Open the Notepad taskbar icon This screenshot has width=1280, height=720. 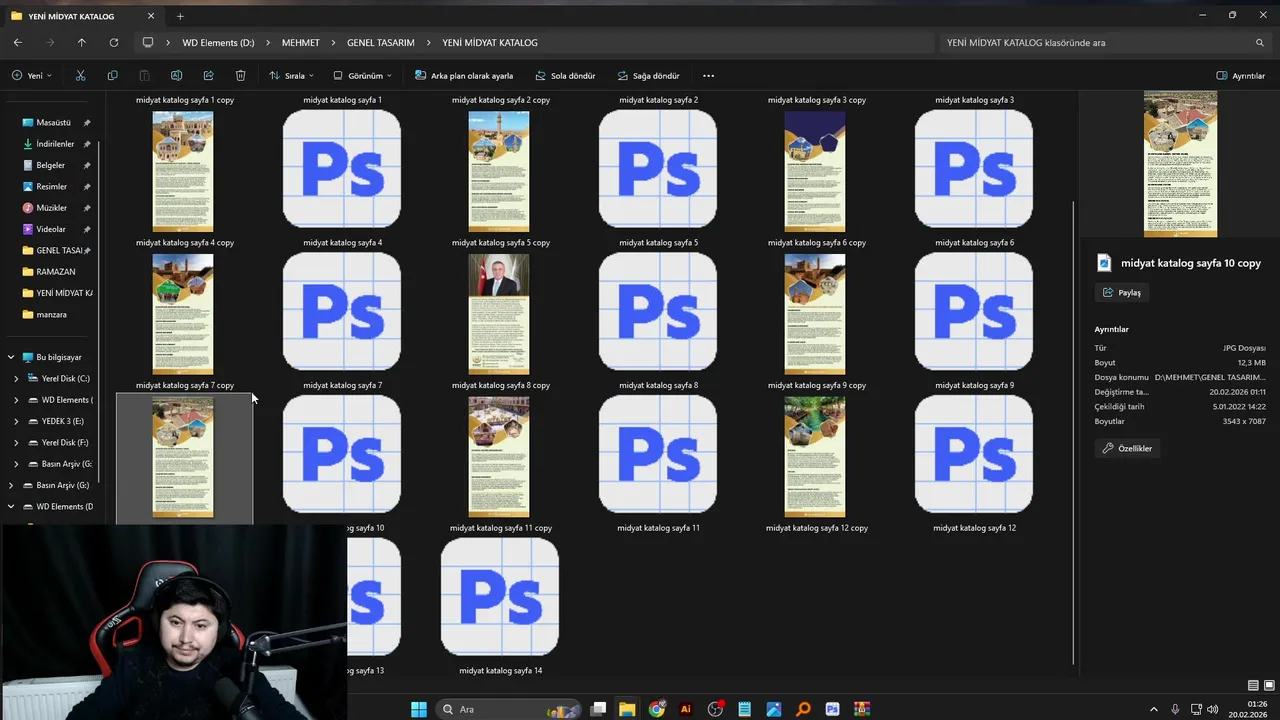(x=744, y=709)
